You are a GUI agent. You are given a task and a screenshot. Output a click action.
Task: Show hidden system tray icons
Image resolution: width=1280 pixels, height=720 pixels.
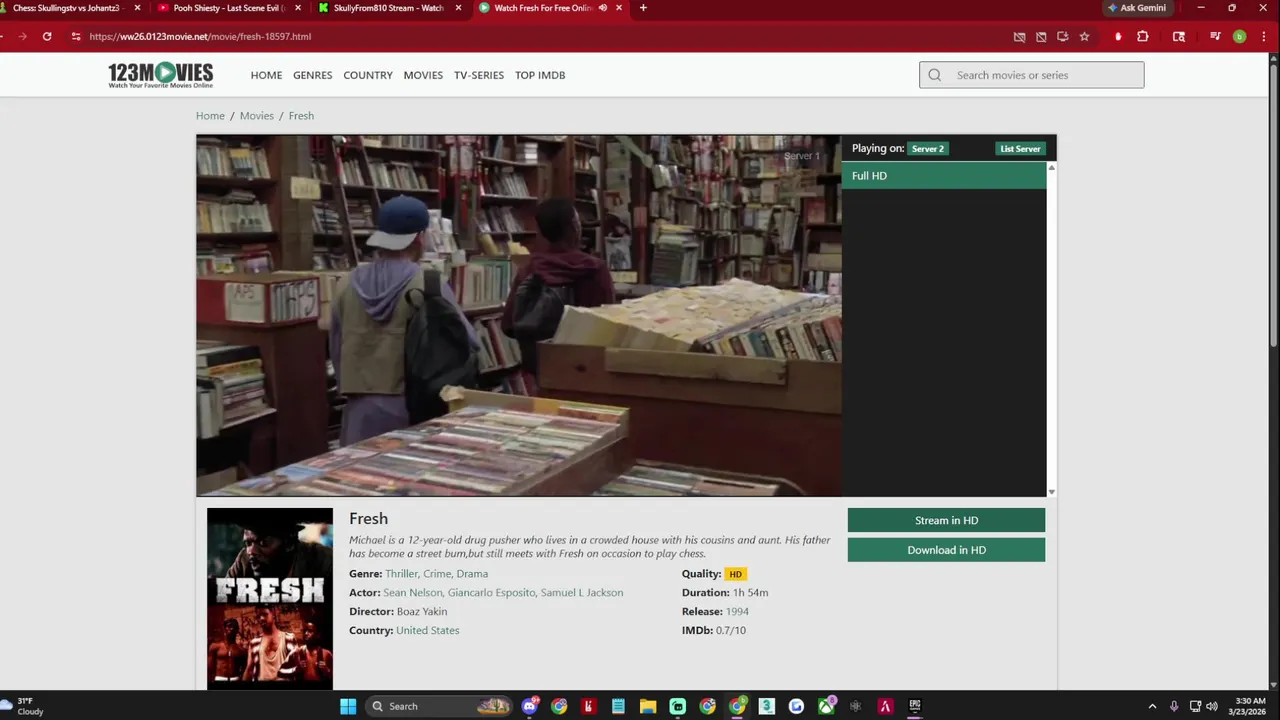[x=1152, y=706]
